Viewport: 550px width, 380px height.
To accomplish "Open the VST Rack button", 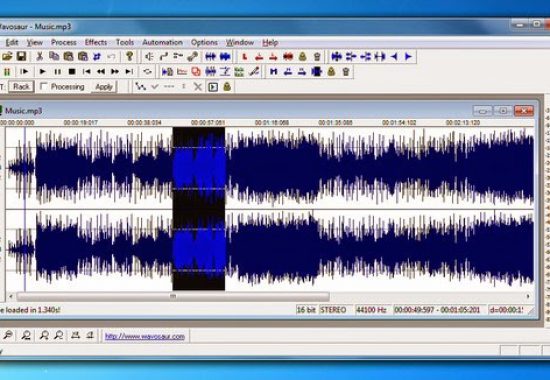I will (x=21, y=87).
